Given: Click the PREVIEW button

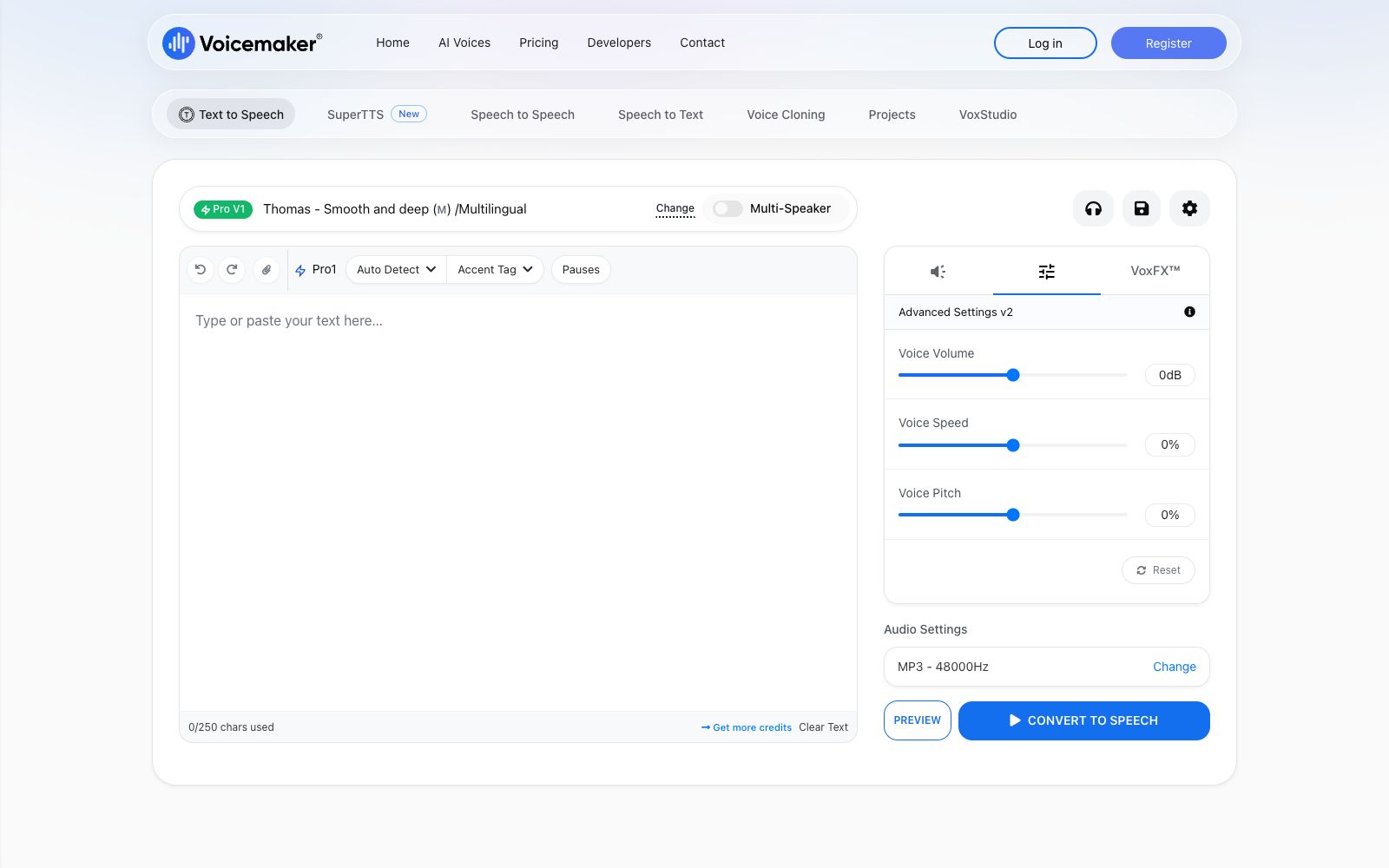Looking at the screenshot, I should (x=918, y=720).
